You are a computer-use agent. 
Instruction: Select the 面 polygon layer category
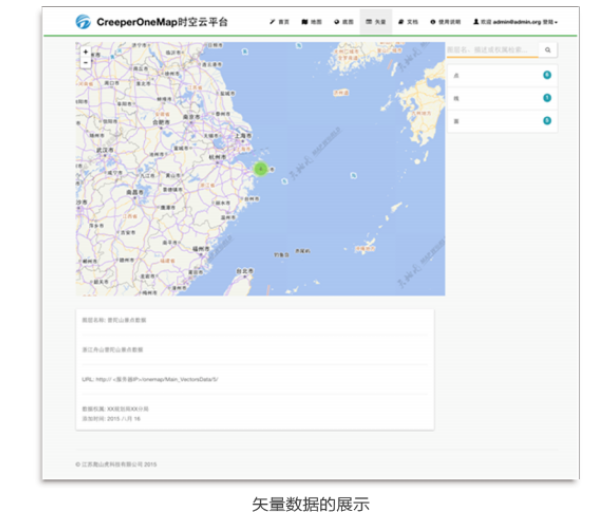click(490, 120)
